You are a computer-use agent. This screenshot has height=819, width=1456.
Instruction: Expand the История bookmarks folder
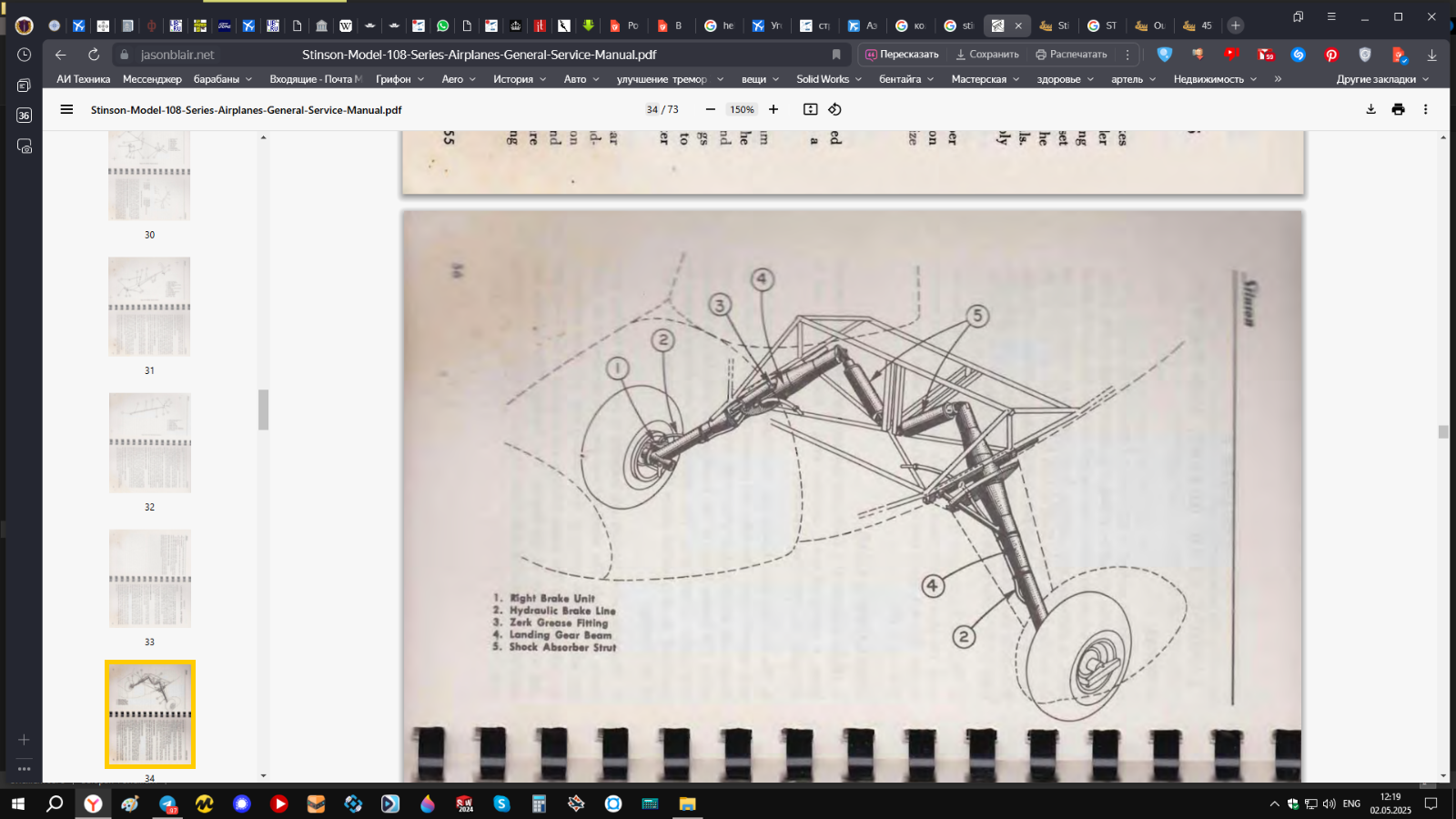tap(519, 79)
